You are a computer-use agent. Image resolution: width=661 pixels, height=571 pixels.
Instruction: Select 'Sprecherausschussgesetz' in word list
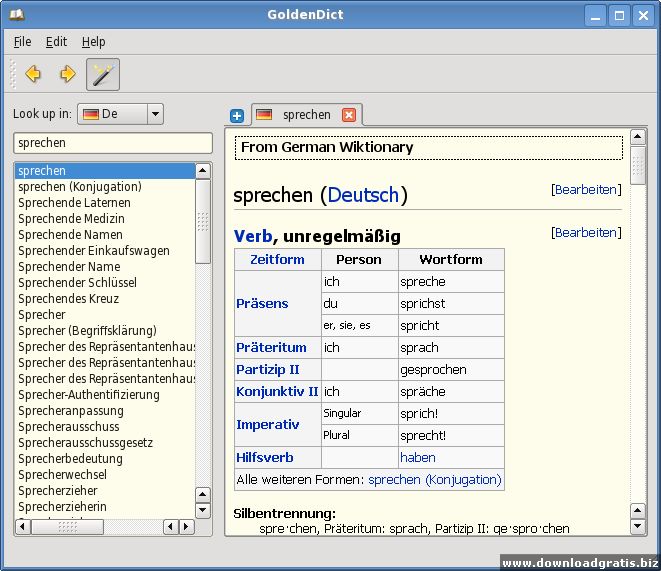[105, 443]
